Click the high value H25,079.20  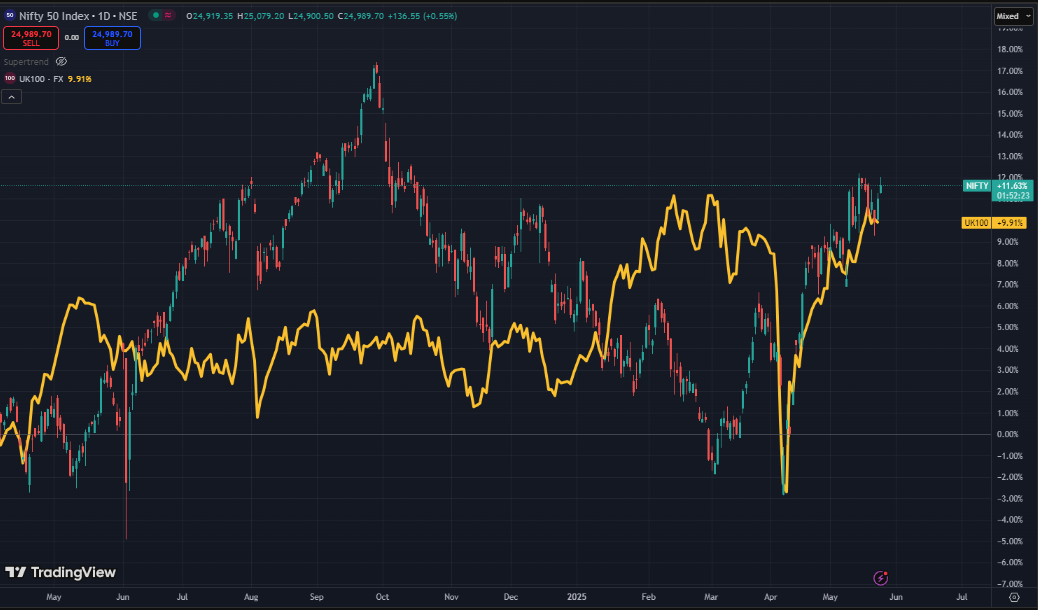(x=260, y=16)
